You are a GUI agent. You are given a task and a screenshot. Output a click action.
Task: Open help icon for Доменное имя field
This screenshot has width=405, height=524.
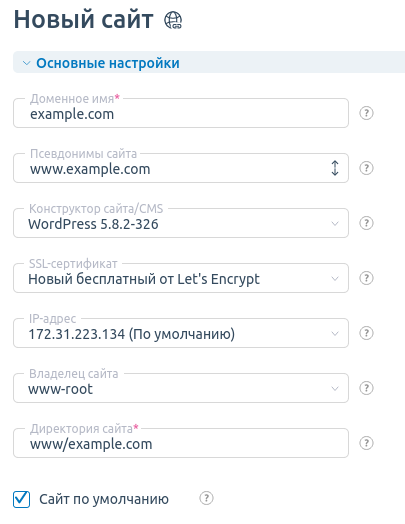click(x=366, y=113)
